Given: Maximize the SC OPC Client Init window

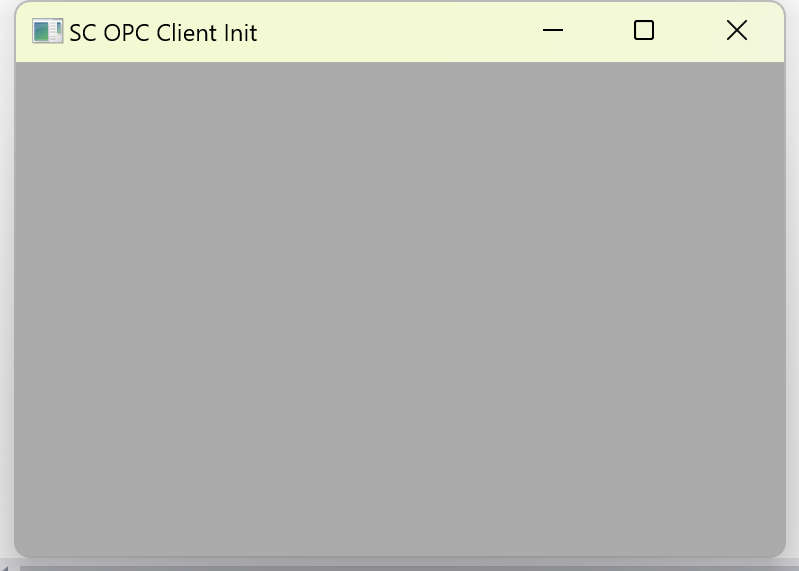Looking at the screenshot, I should (x=644, y=31).
